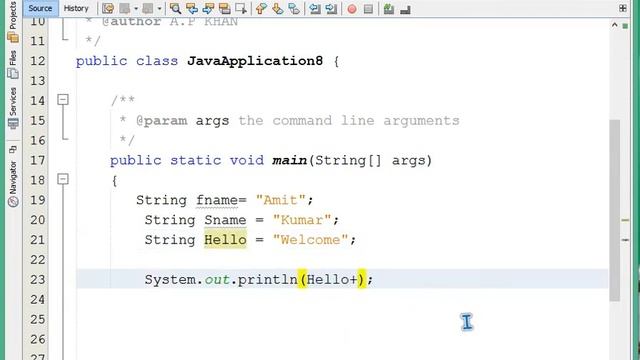Open the Forward history dropdown arrow
Screen dimensions: 640x360
click(159, 9)
